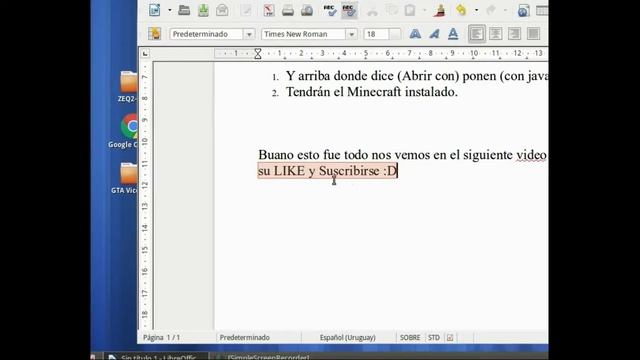Toggle automatic spell checking

(x=349, y=10)
